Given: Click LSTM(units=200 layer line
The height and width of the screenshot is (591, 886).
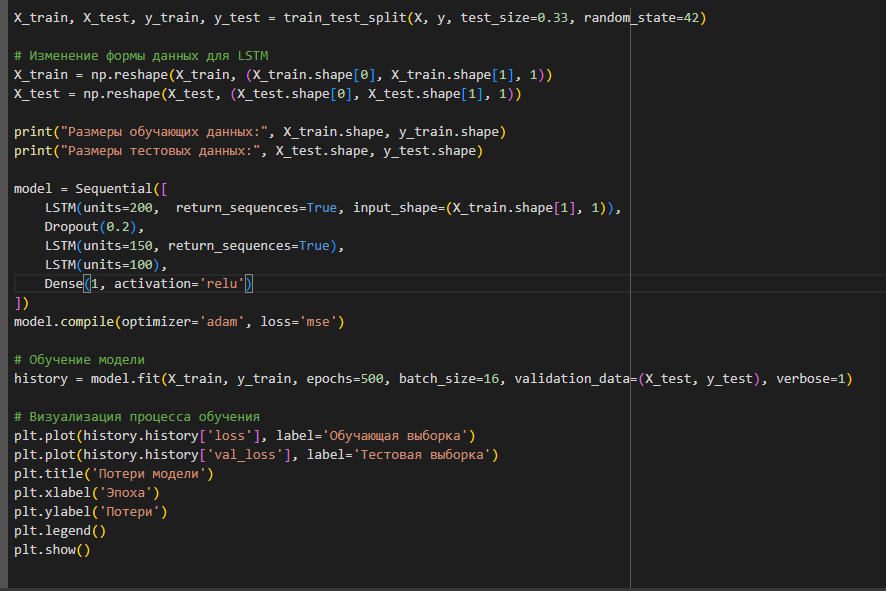Looking at the screenshot, I should click(333, 208).
